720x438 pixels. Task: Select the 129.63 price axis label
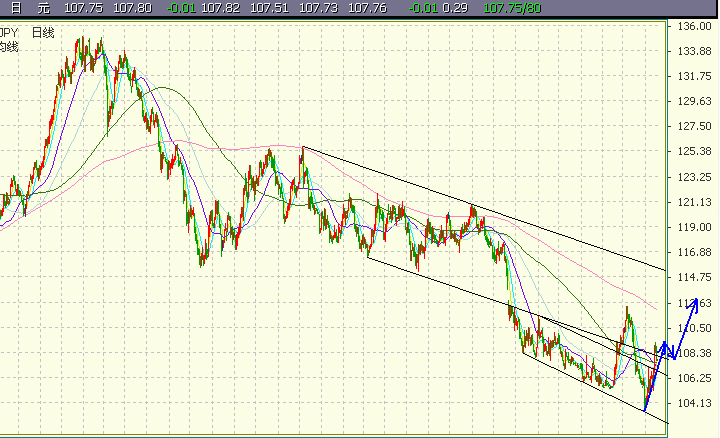[694, 101]
